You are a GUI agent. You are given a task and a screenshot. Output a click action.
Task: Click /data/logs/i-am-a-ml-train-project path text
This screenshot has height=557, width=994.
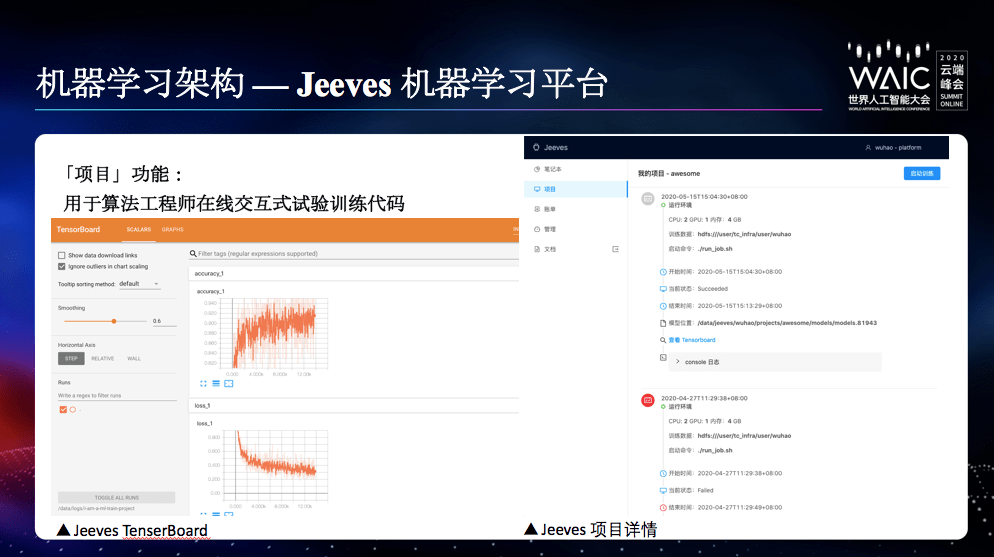[x=96, y=508]
